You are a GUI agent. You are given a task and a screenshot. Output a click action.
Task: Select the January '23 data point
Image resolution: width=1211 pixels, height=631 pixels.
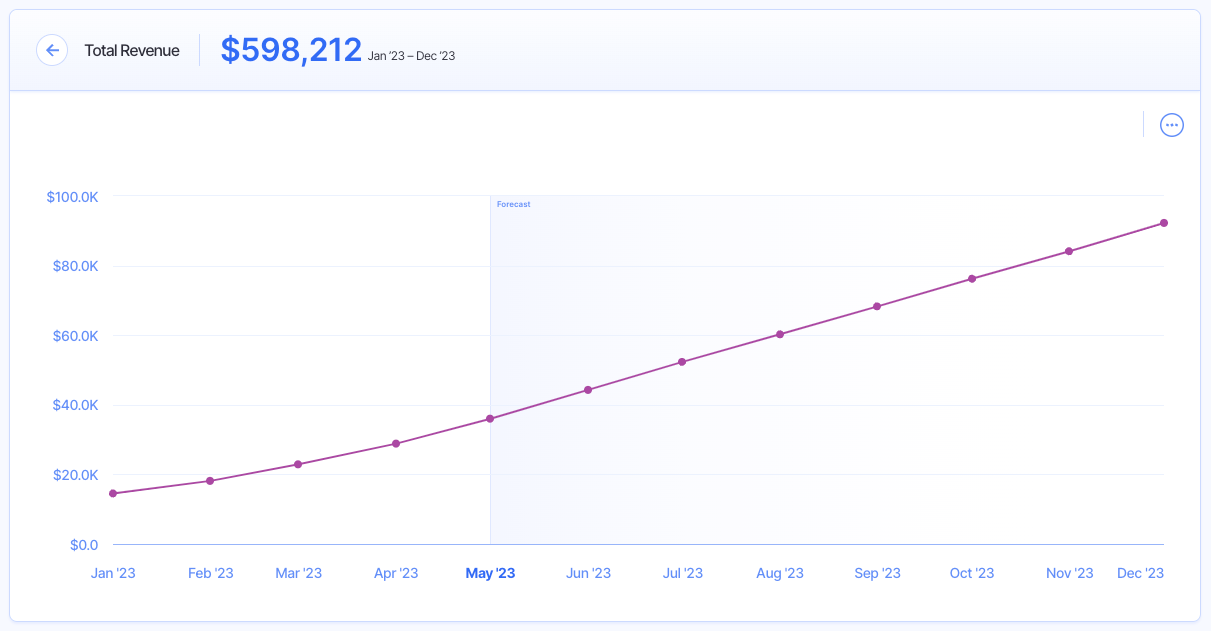[x=113, y=492]
